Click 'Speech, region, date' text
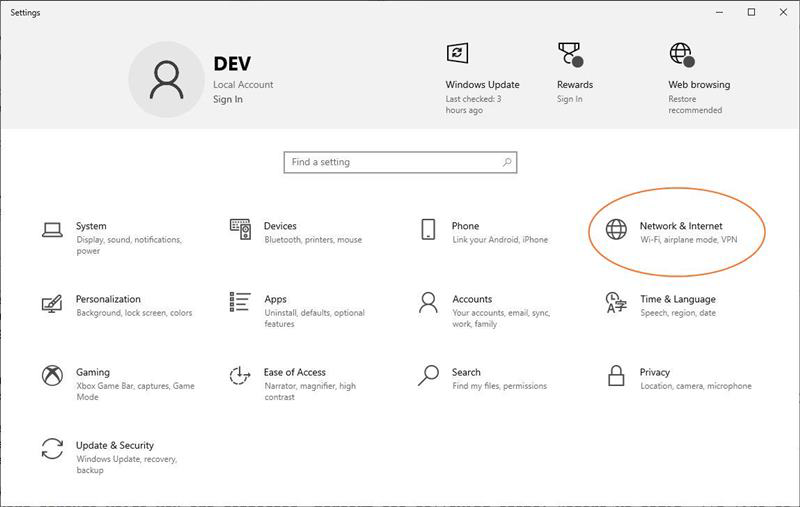The height and width of the screenshot is (507, 800). point(678,313)
